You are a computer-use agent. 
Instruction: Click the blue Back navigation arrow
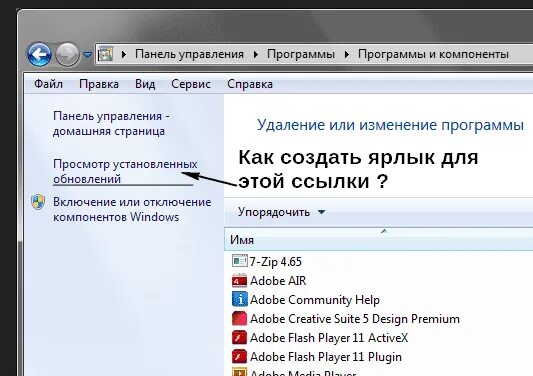39,54
